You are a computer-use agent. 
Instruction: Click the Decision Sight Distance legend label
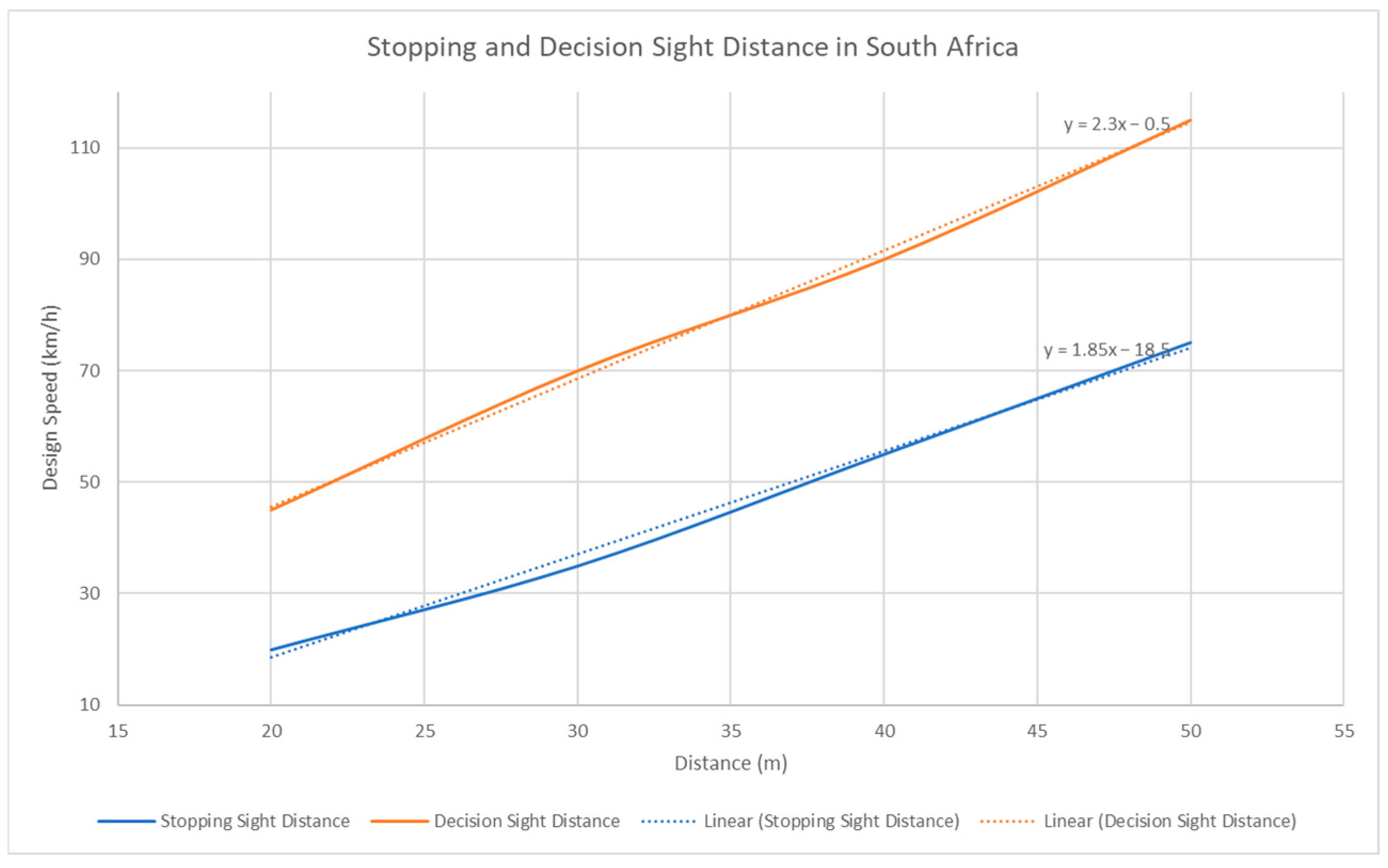(x=527, y=821)
